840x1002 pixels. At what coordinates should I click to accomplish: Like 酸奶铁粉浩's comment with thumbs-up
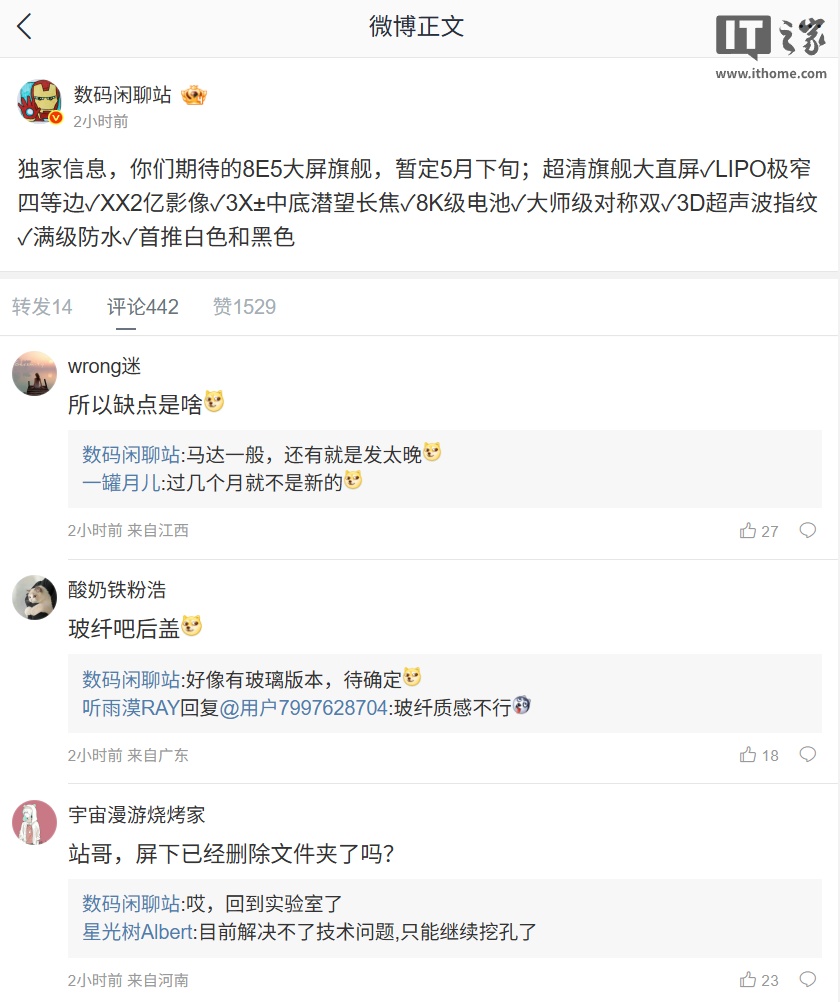[x=748, y=755]
